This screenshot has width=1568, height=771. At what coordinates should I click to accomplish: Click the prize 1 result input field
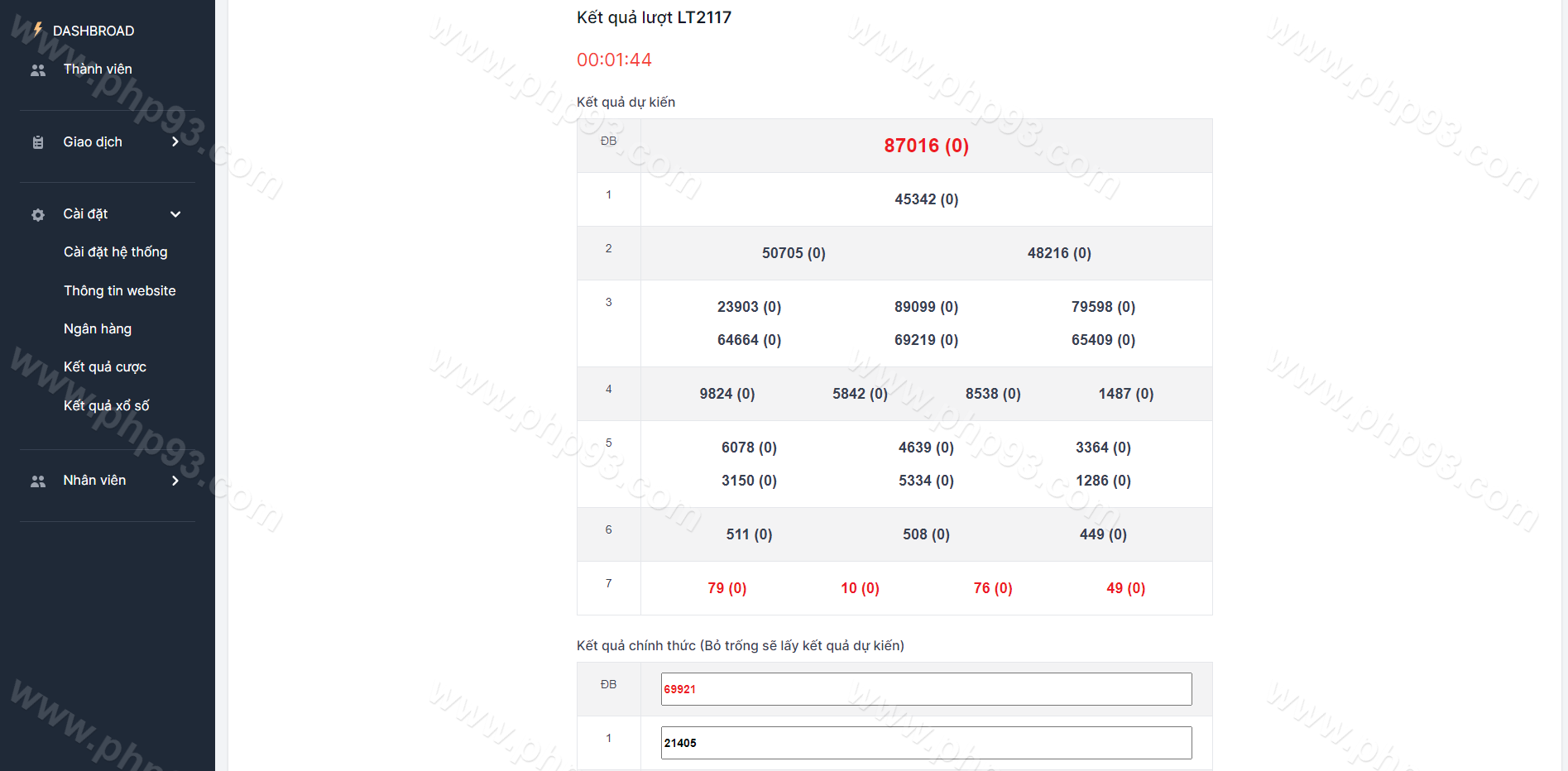click(925, 743)
